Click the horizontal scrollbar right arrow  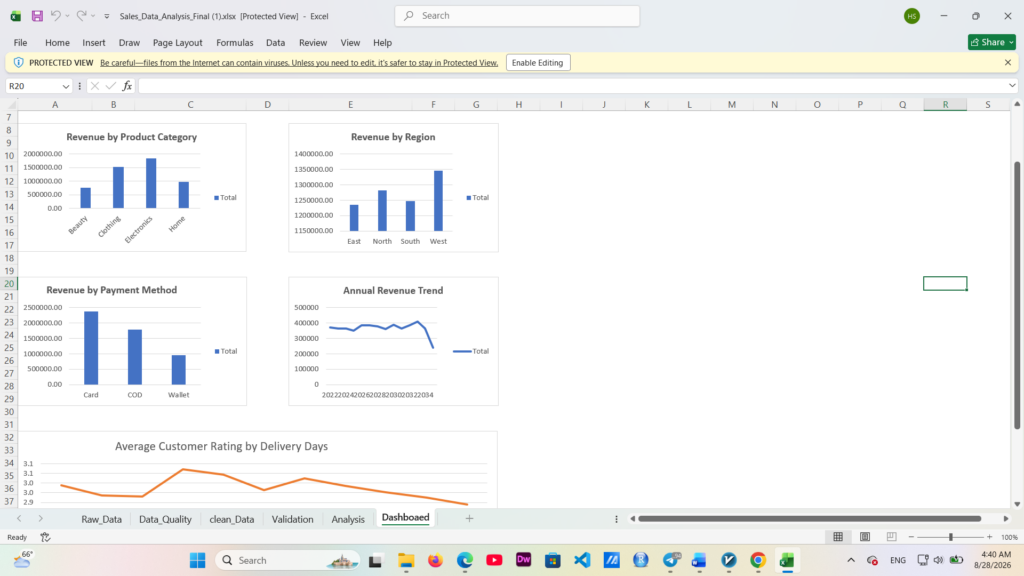pos(1006,519)
